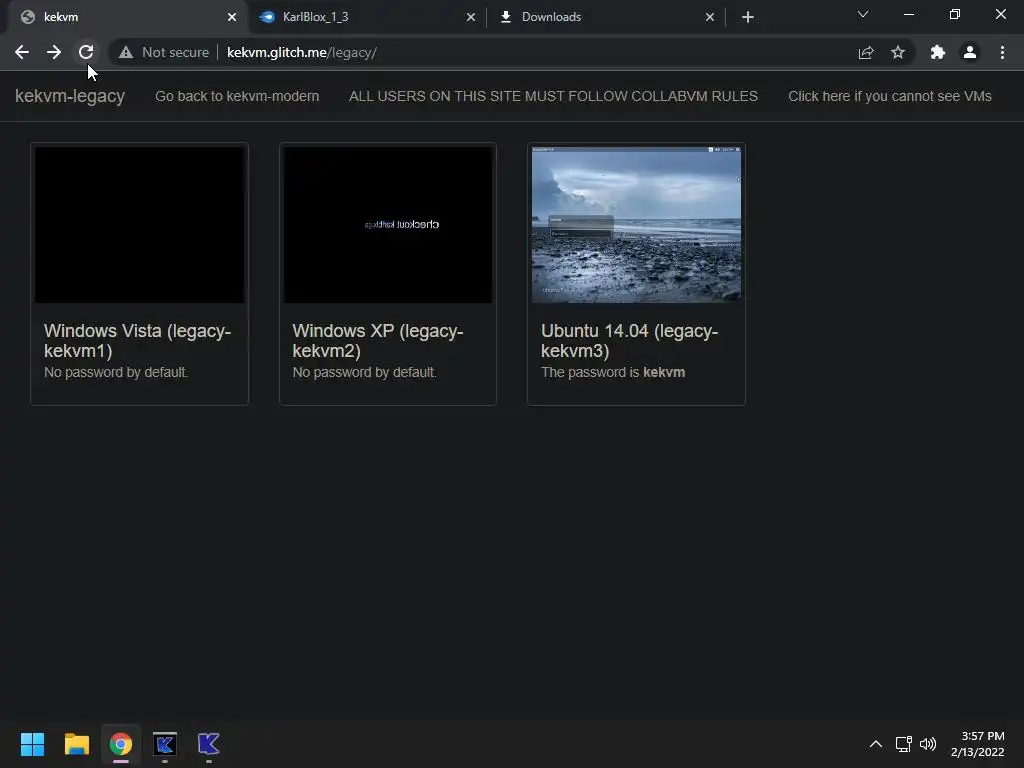This screenshot has width=1024, height=768.
Task: Minimize the Chrome window
Action: click(x=908, y=14)
